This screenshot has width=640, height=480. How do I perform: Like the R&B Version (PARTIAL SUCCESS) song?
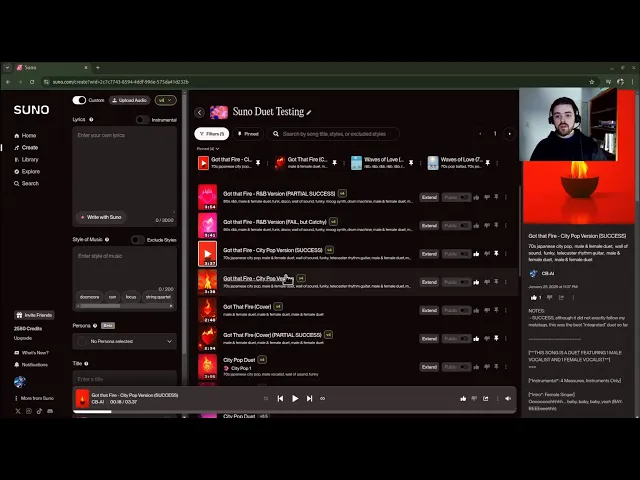point(476,198)
